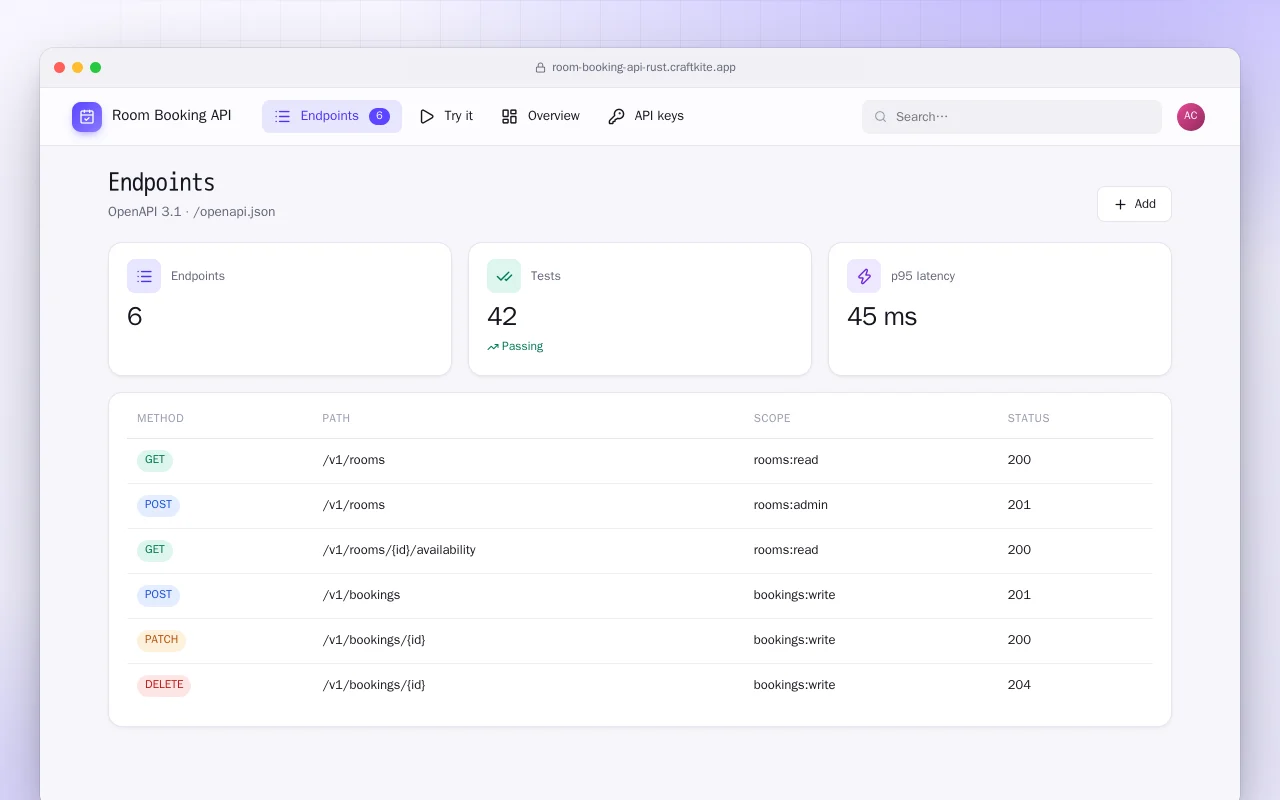
Task: Click the API keys key icon
Action: (616, 116)
